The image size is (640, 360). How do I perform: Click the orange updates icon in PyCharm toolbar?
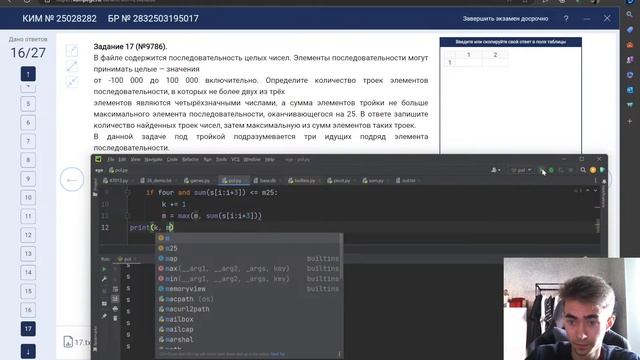593,170
